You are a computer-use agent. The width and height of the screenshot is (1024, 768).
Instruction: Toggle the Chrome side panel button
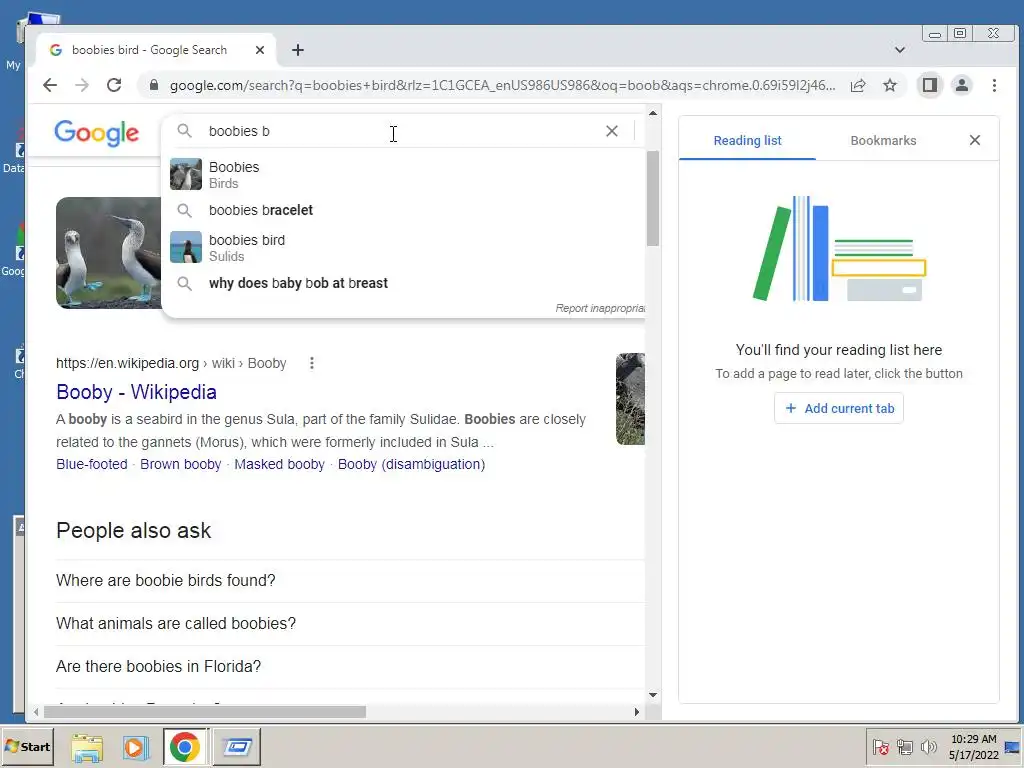(929, 85)
